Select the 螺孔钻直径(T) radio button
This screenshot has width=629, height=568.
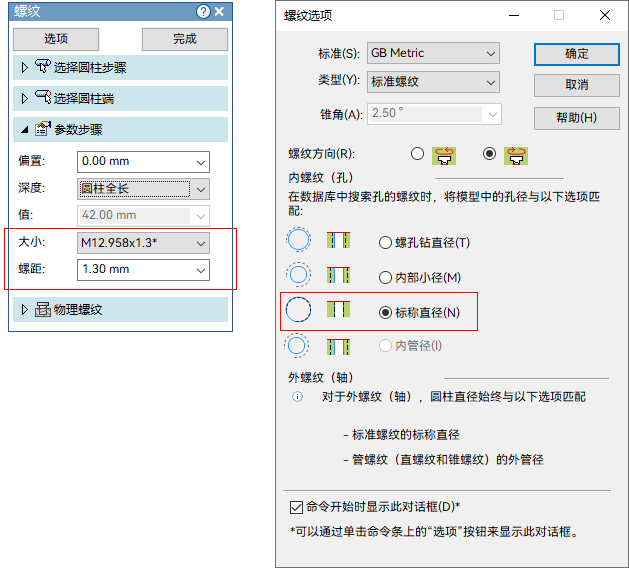click(x=385, y=242)
